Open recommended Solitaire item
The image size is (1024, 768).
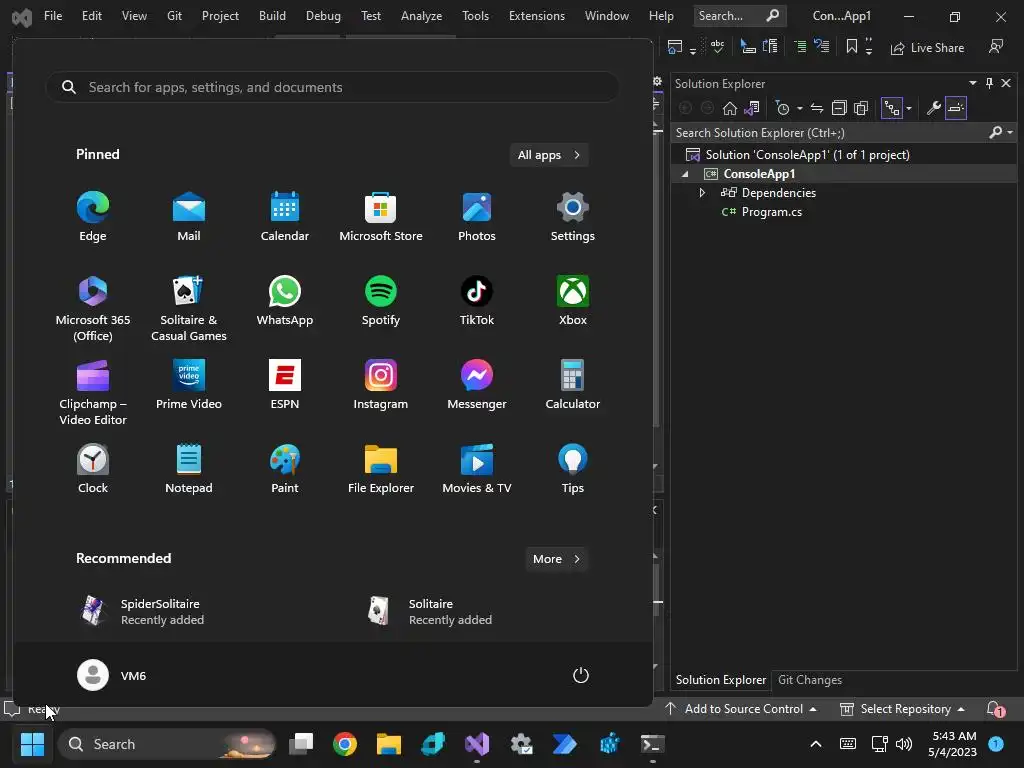[x=430, y=612]
